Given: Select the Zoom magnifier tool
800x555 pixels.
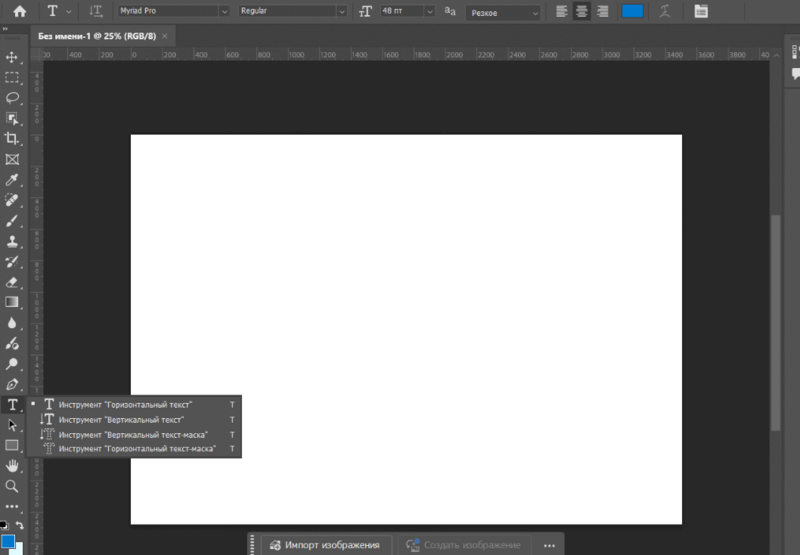Looking at the screenshot, I should [x=12, y=486].
